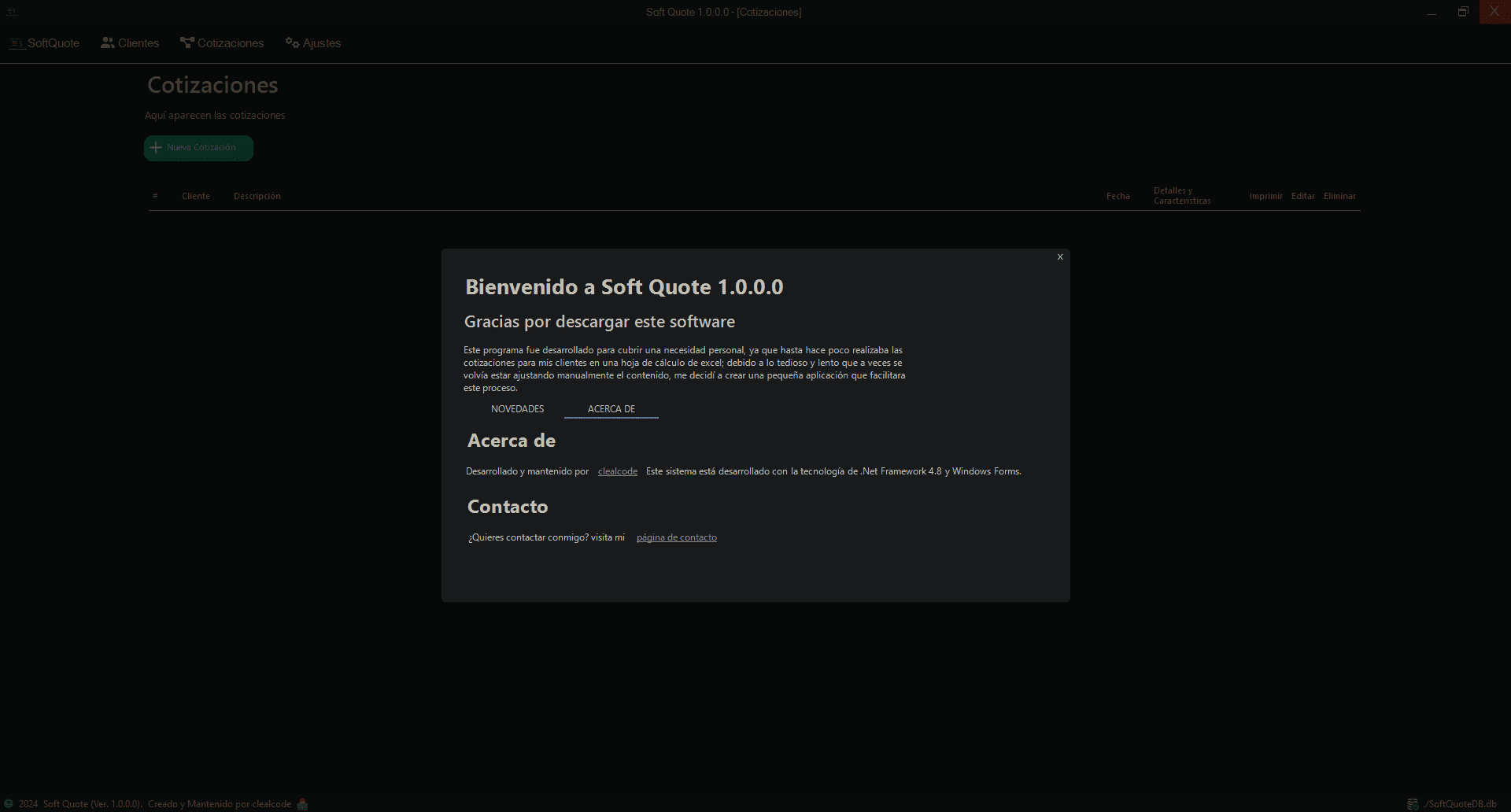Click the SoftQuote logo icon in menu
The height and width of the screenshot is (812, 1511).
point(17,43)
